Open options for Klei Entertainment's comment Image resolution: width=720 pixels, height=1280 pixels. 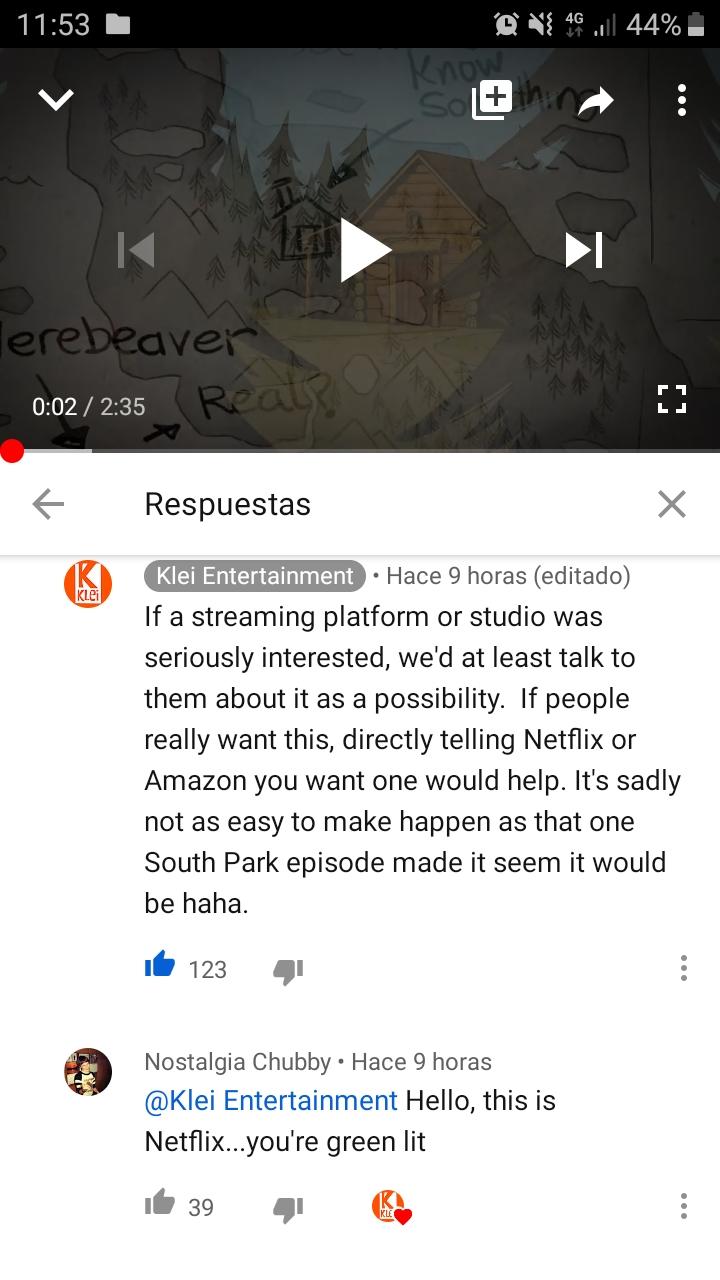tap(683, 968)
